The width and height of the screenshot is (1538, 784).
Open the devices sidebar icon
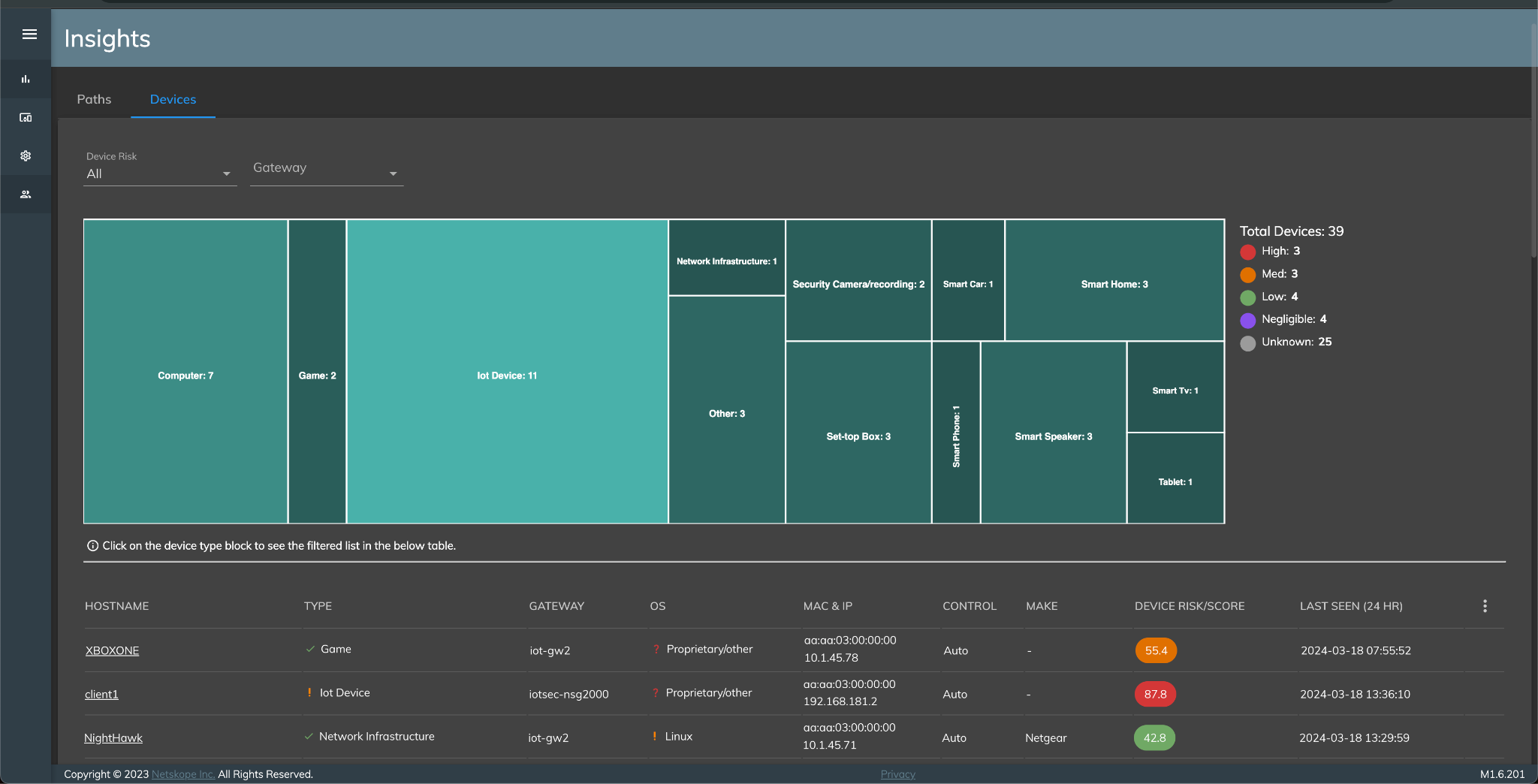[26, 118]
